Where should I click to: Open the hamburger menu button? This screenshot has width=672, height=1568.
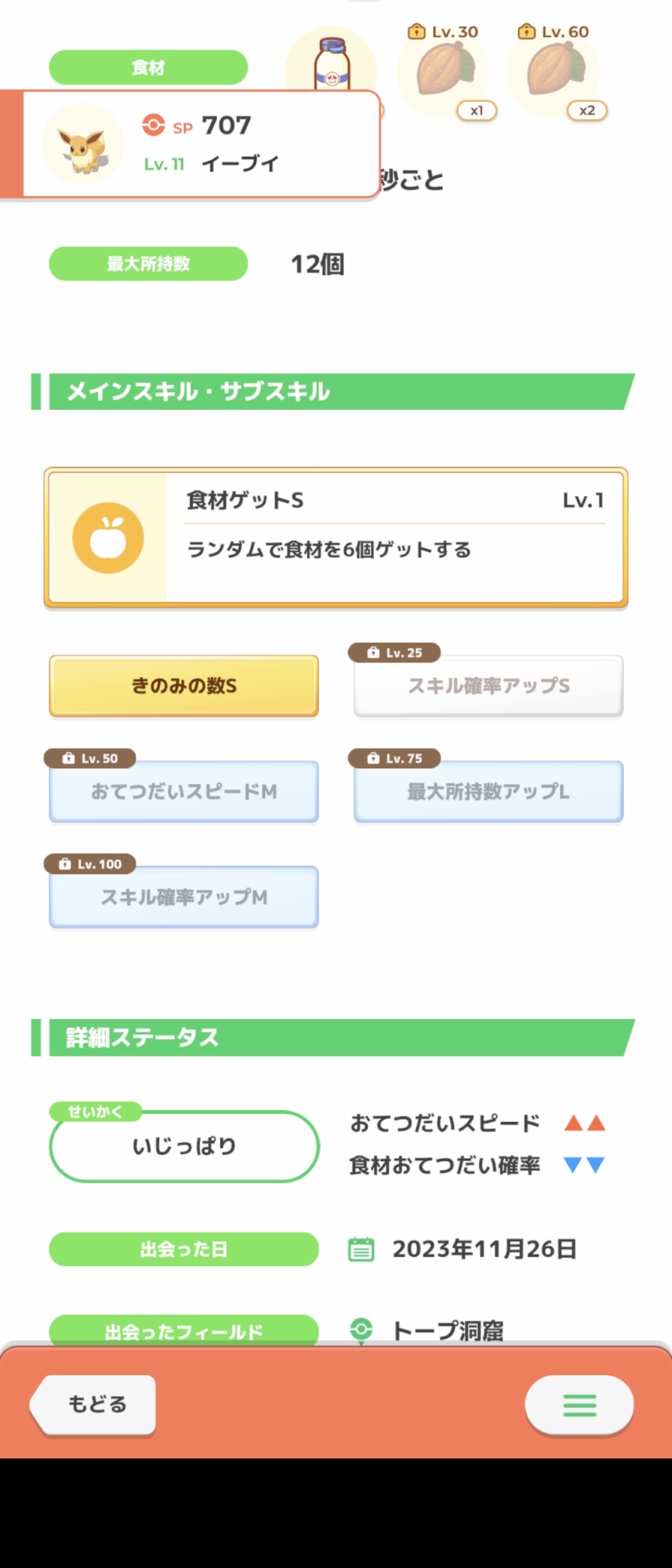(579, 1405)
